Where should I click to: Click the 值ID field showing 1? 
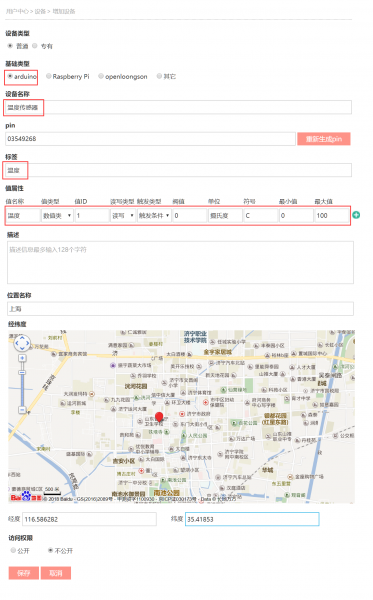pos(92,215)
